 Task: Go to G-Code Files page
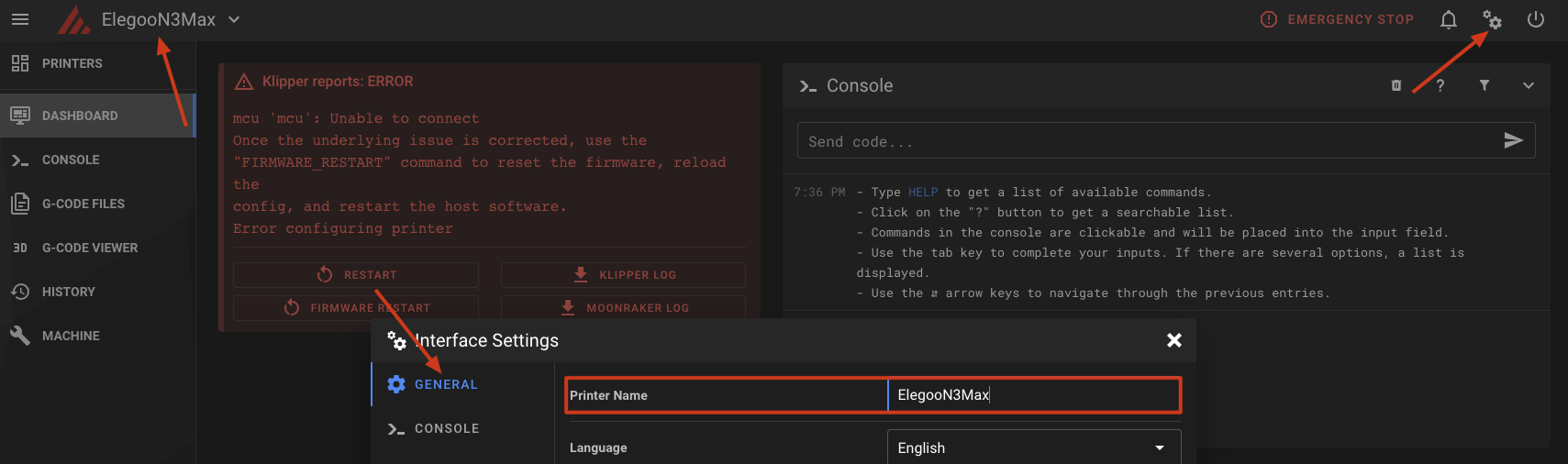pyautogui.click(x=83, y=204)
